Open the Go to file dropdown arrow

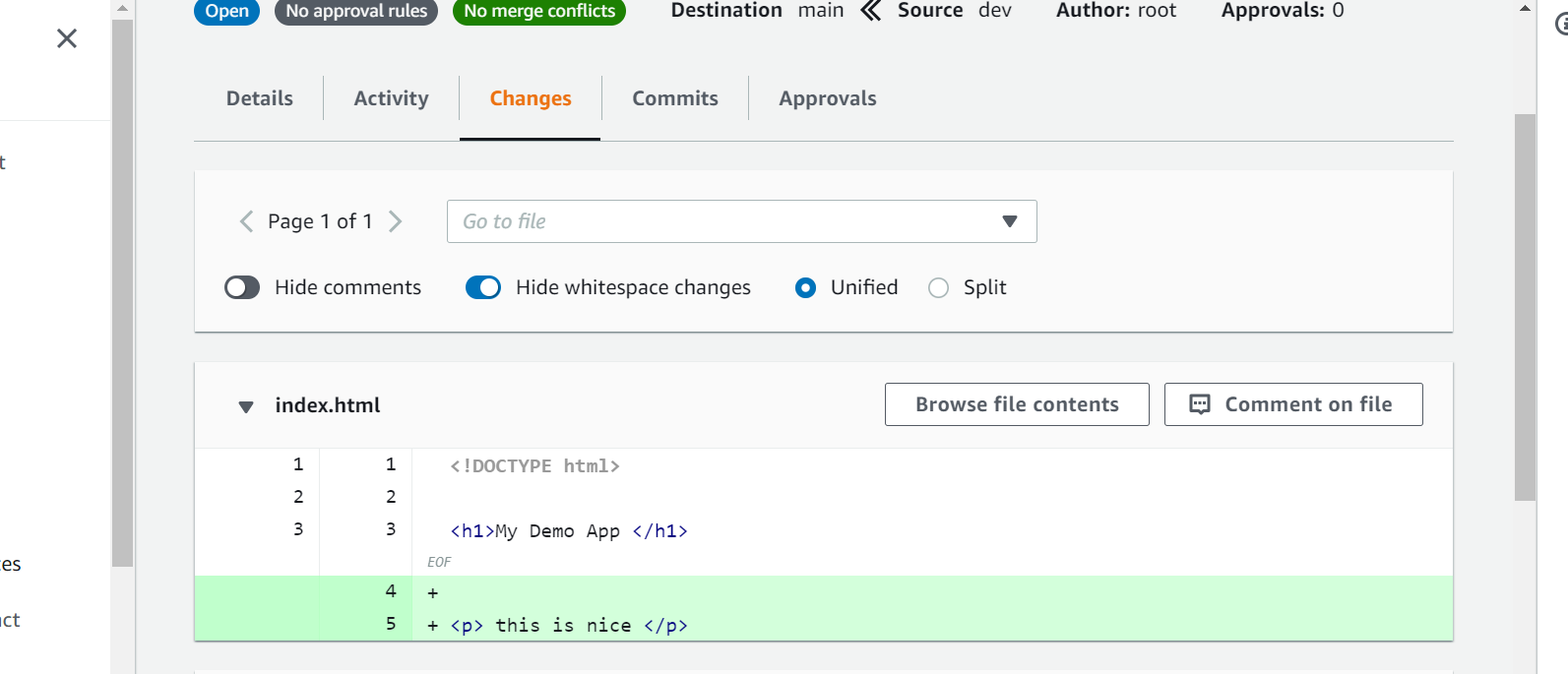pyautogui.click(x=1009, y=221)
